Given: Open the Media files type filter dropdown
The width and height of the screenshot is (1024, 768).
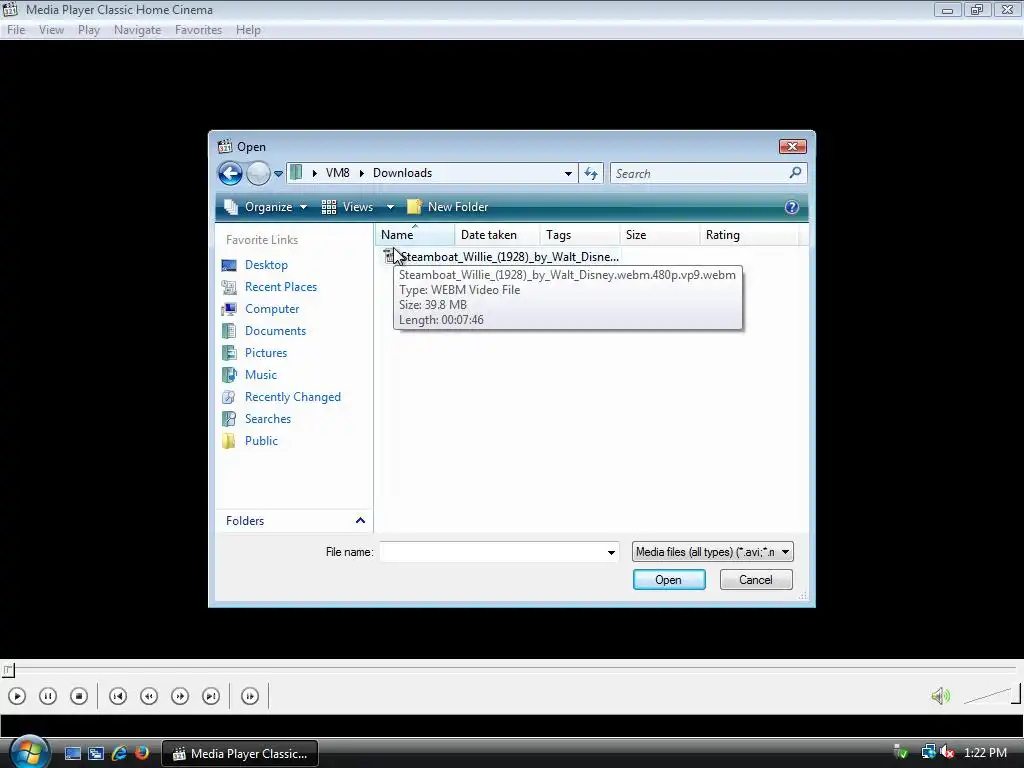Looking at the screenshot, I should click(712, 552).
